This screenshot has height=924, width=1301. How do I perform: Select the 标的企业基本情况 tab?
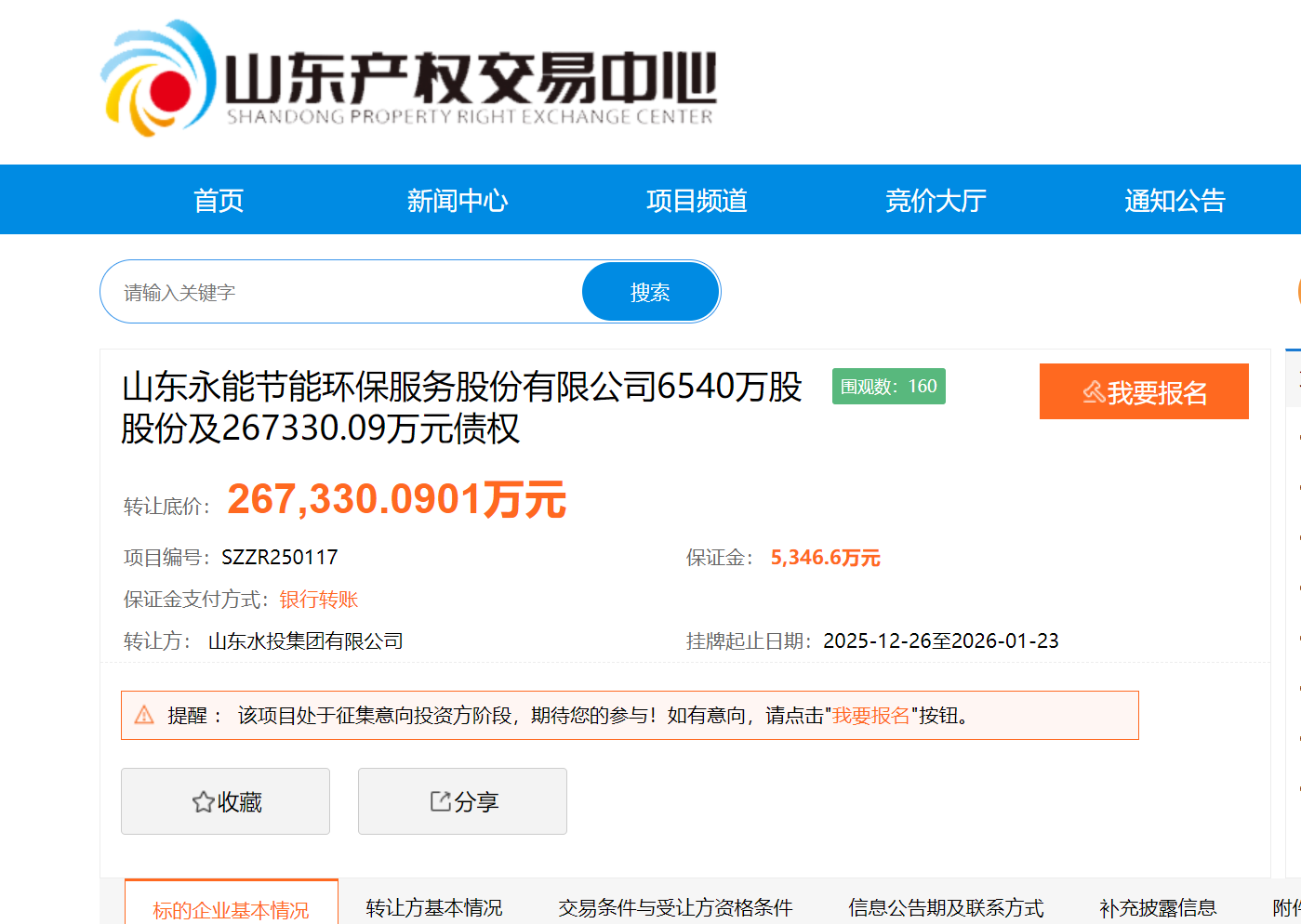[231, 909]
